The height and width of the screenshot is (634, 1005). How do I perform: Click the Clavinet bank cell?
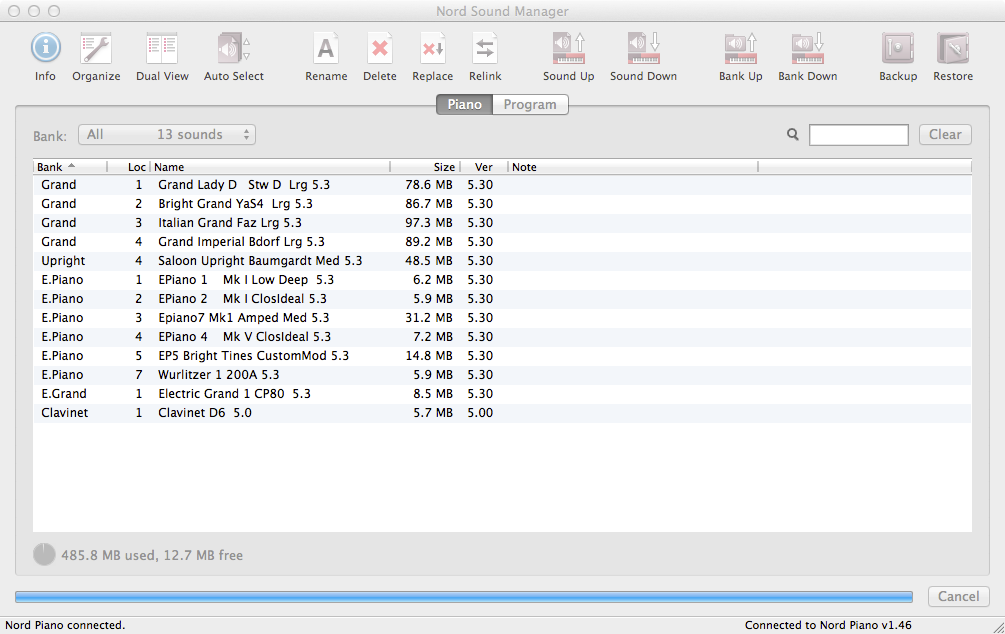(65, 413)
